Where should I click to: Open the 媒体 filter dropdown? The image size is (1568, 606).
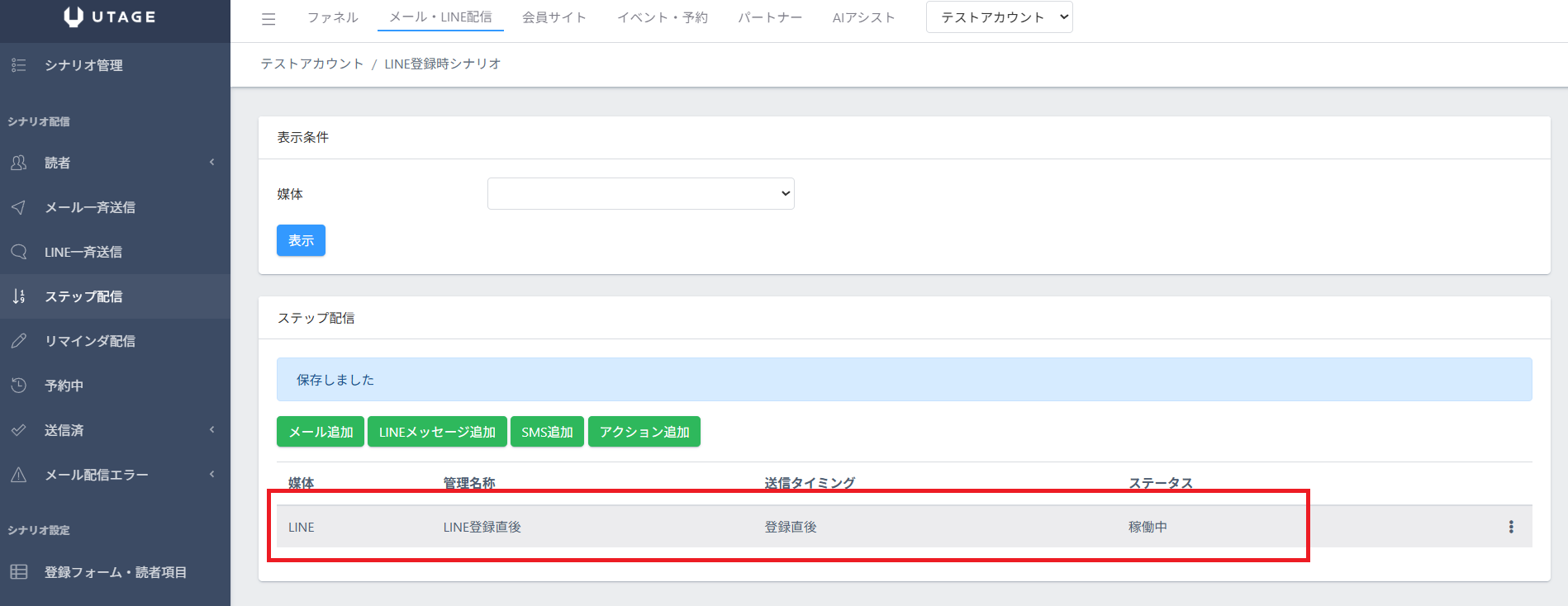tap(640, 194)
